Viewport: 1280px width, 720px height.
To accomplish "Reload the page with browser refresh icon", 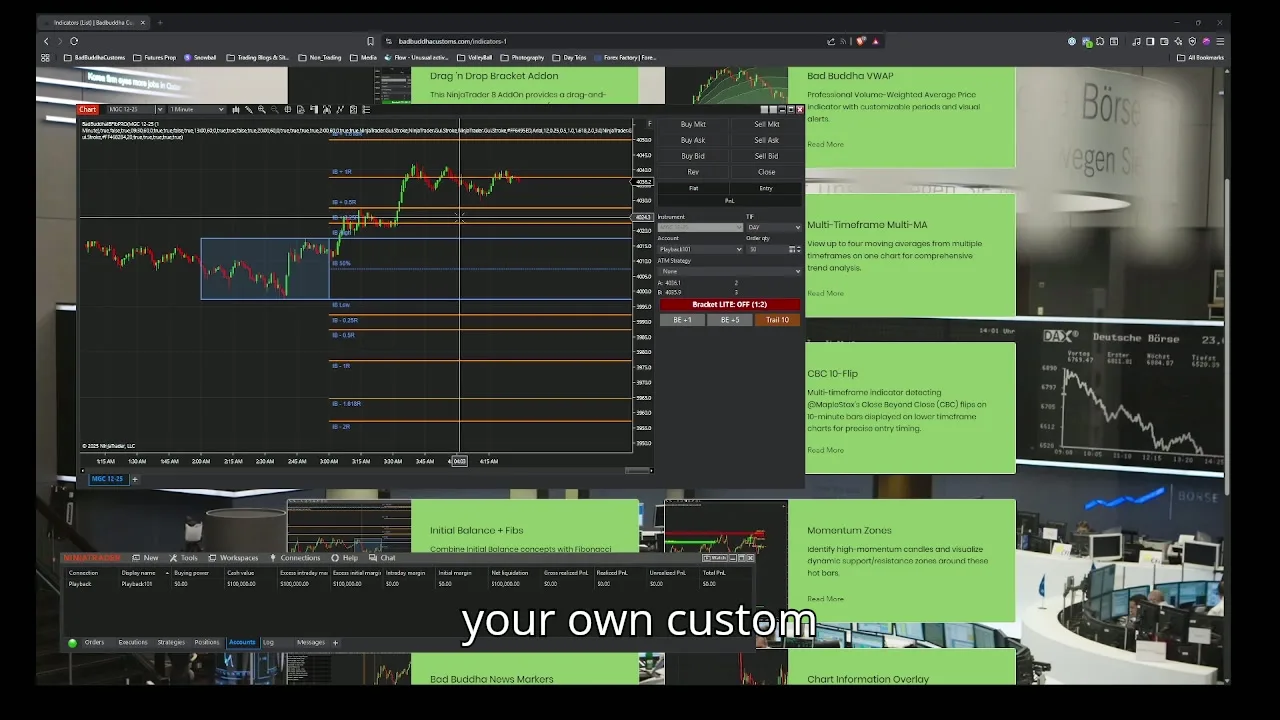I will [x=74, y=41].
